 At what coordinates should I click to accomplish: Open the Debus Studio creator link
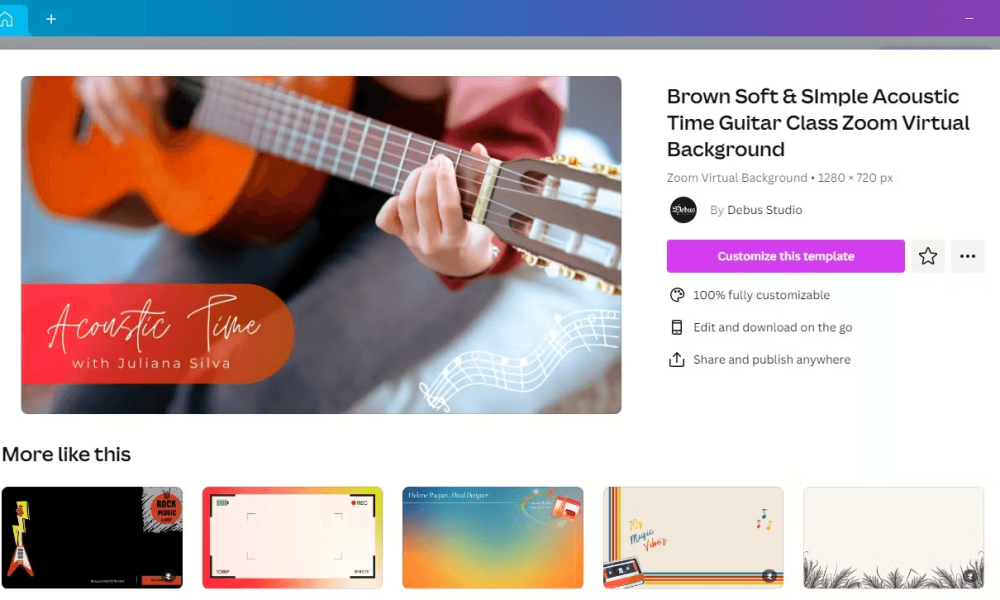point(765,210)
